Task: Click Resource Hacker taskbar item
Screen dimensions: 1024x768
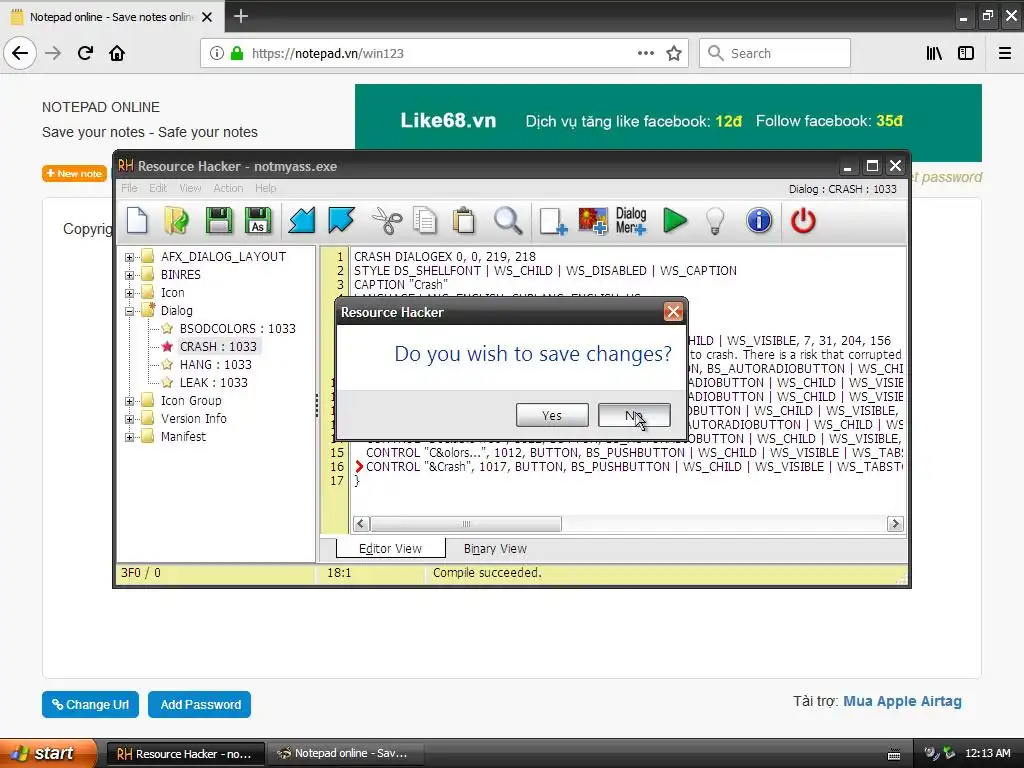Action: [185, 754]
